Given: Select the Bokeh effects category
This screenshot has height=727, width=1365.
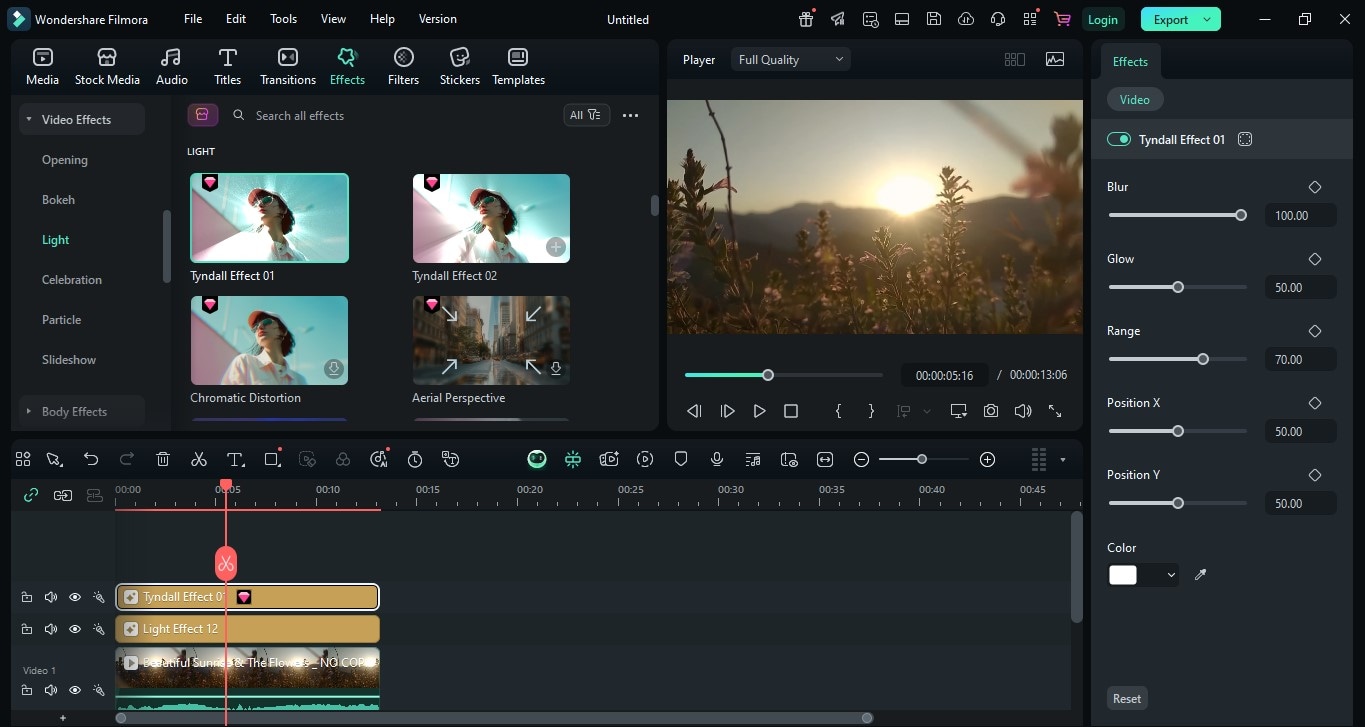Looking at the screenshot, I should [58, 199].
